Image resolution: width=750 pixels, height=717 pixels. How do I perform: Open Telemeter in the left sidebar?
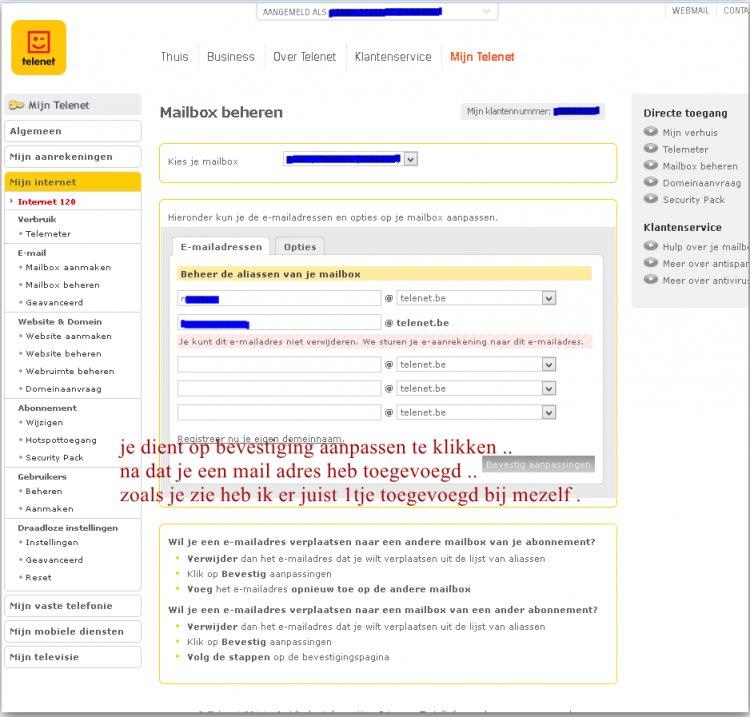(48, 234)
